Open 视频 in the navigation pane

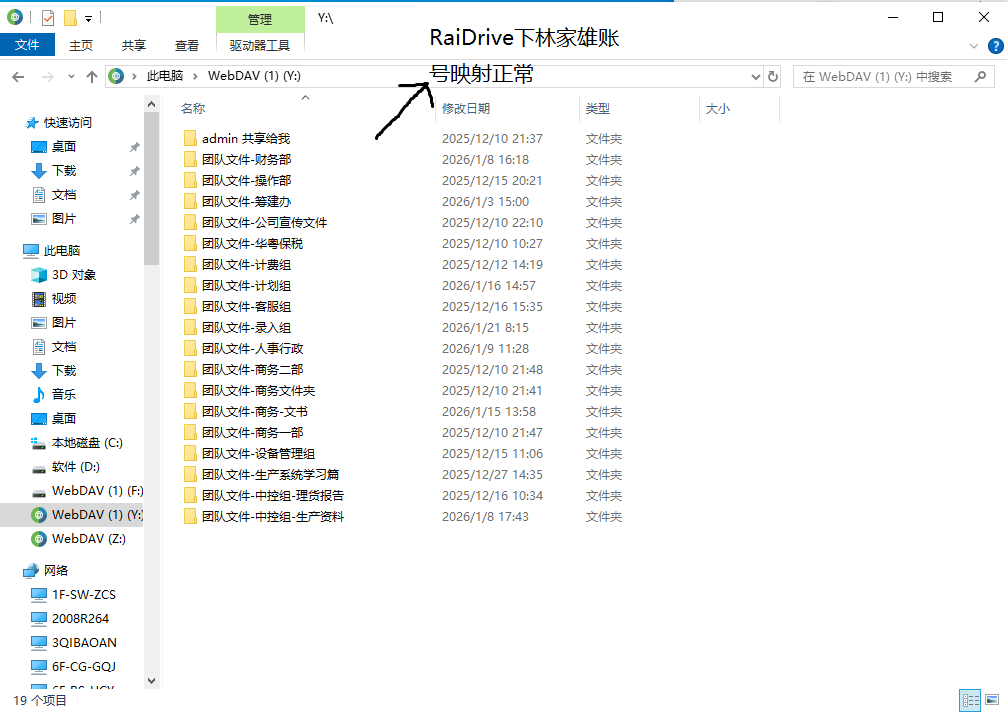coord(64,299)
